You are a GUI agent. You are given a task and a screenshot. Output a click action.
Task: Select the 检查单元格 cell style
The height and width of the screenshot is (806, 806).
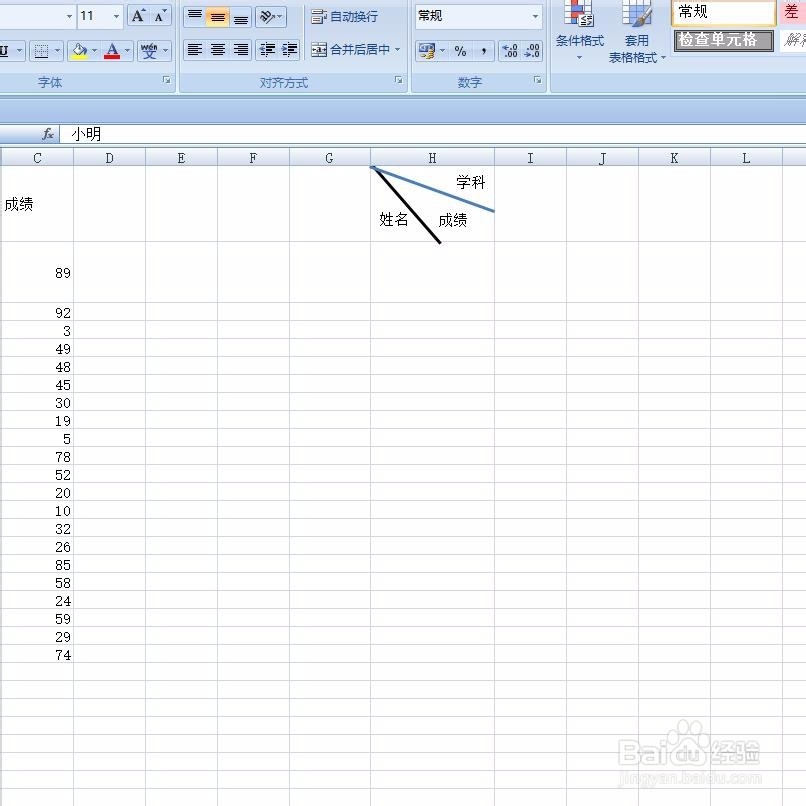723,40
